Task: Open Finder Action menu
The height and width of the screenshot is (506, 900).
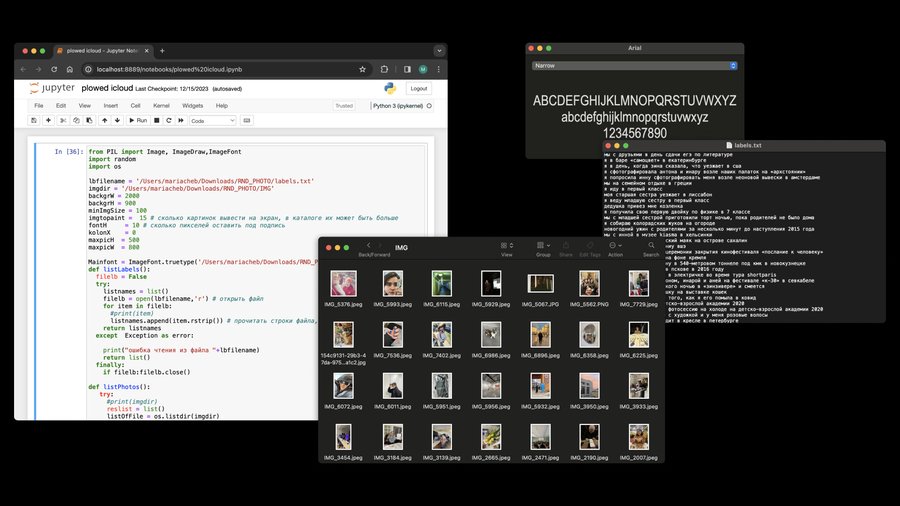Action: coord(615,246)
